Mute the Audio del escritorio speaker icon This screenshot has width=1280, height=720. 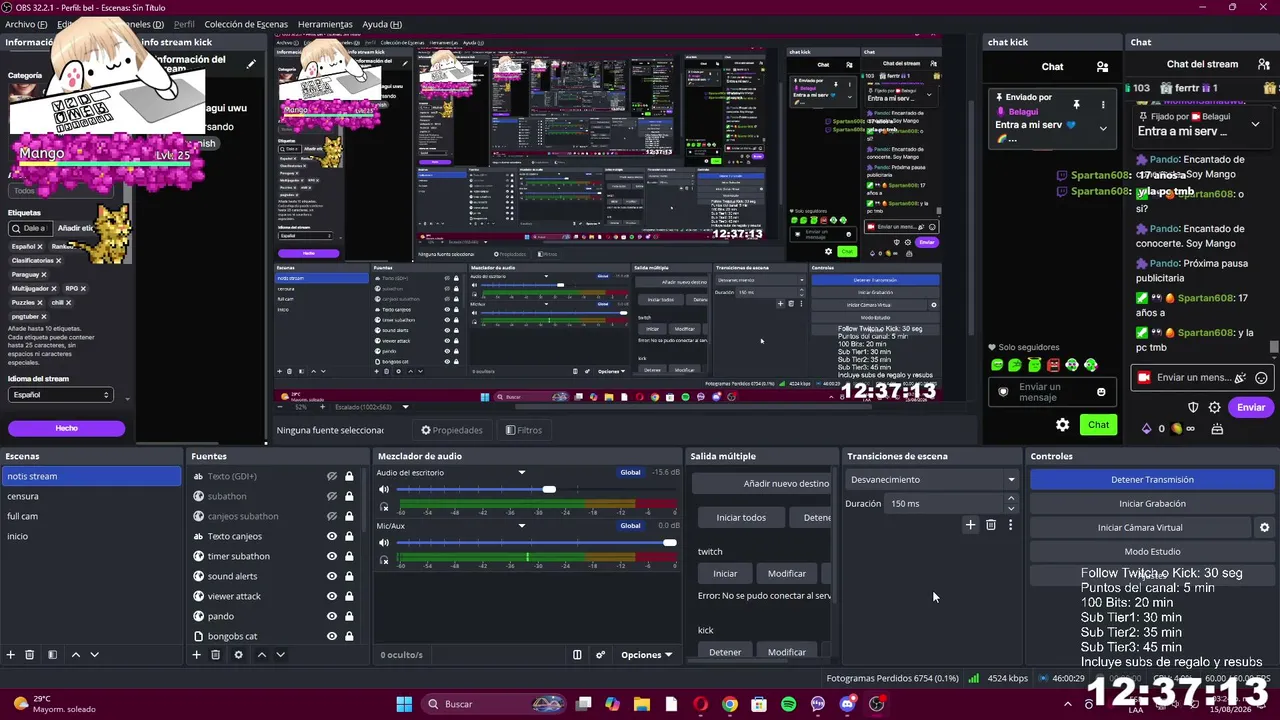(383, 489)
